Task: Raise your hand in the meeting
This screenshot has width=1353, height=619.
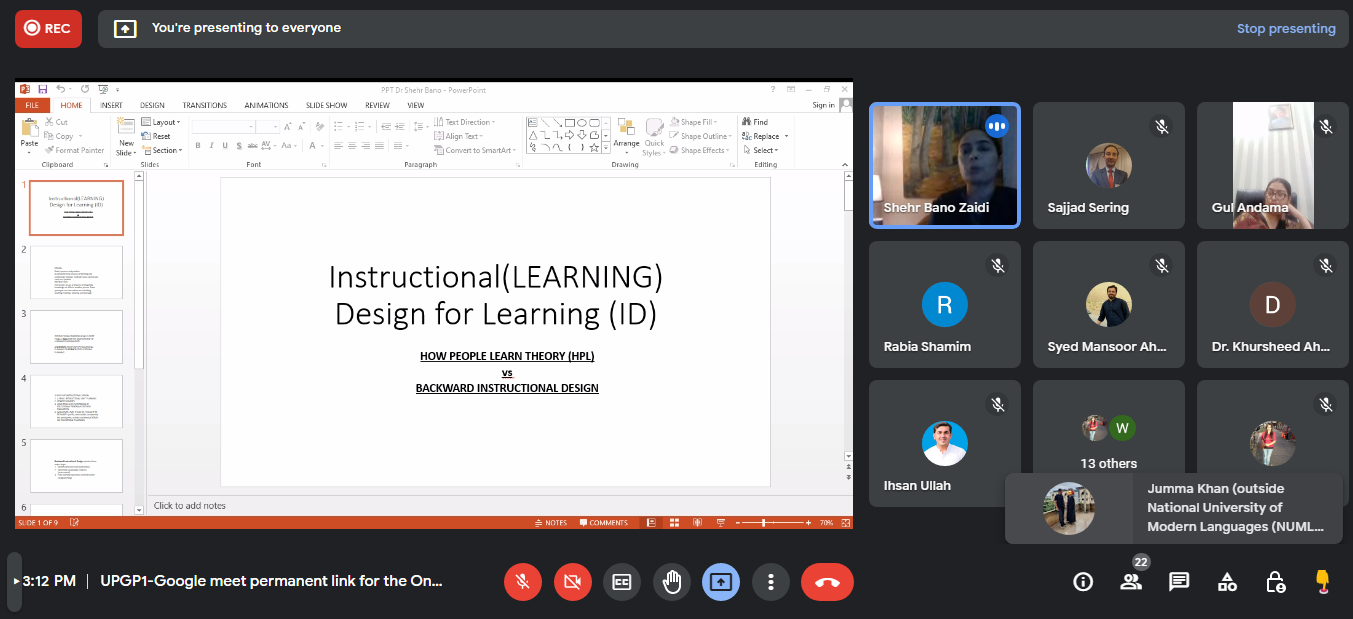Action: [671, 582]
